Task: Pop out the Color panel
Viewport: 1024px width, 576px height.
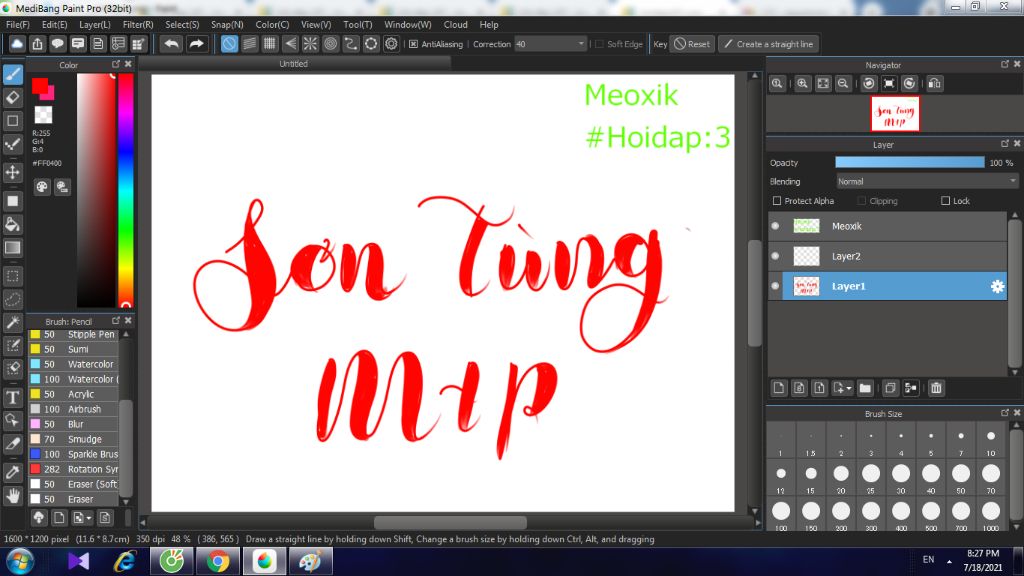Action: click(116, 64)
